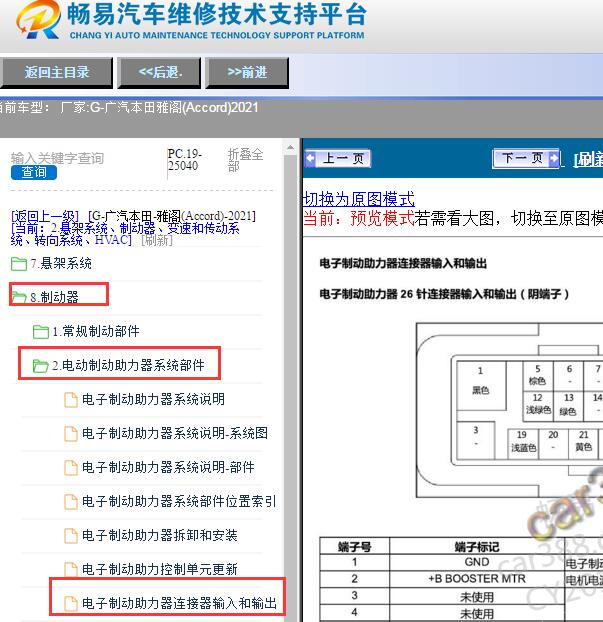
Task: Click pin 12 浅绿色 in the connector diagram
Action: tap(538, 405)
